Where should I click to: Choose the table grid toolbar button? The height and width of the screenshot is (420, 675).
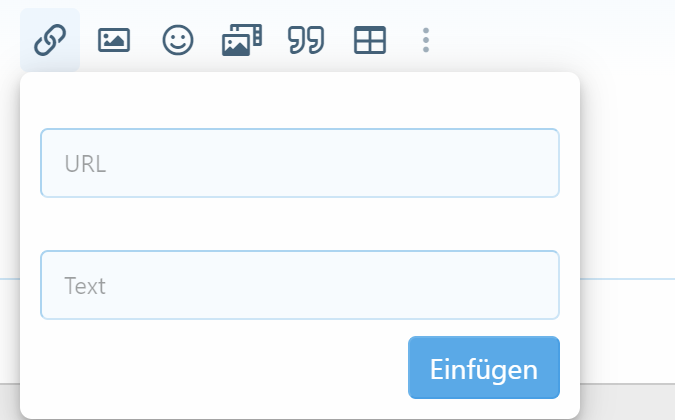click(x=370, y=40)
